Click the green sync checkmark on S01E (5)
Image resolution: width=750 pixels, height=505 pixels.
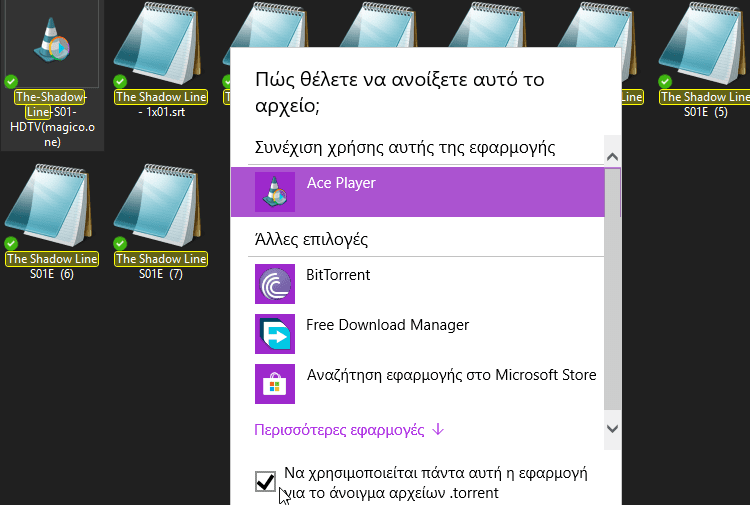(x=665, y=82)
